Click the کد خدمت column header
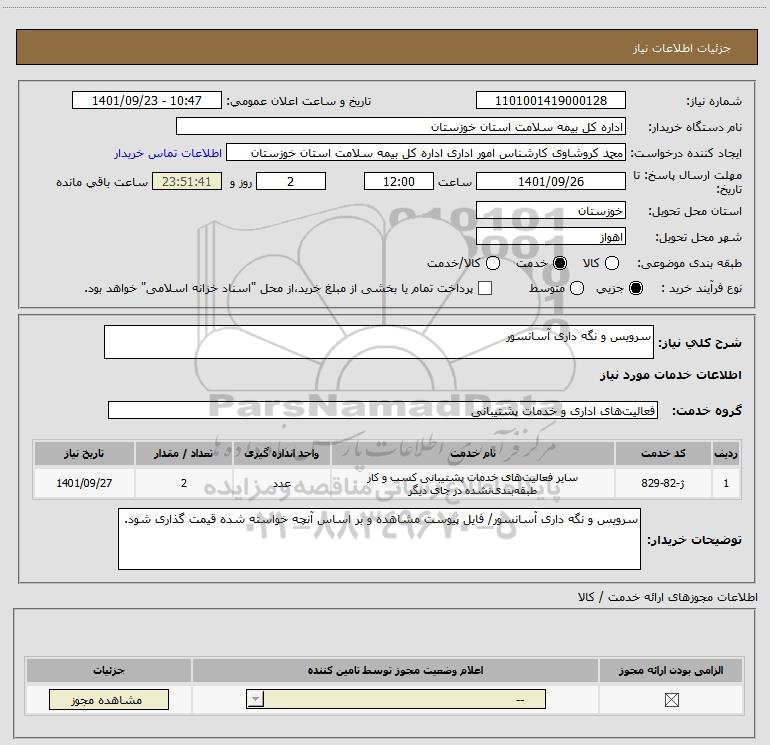 pyautogui.click(x=663, y=453)
